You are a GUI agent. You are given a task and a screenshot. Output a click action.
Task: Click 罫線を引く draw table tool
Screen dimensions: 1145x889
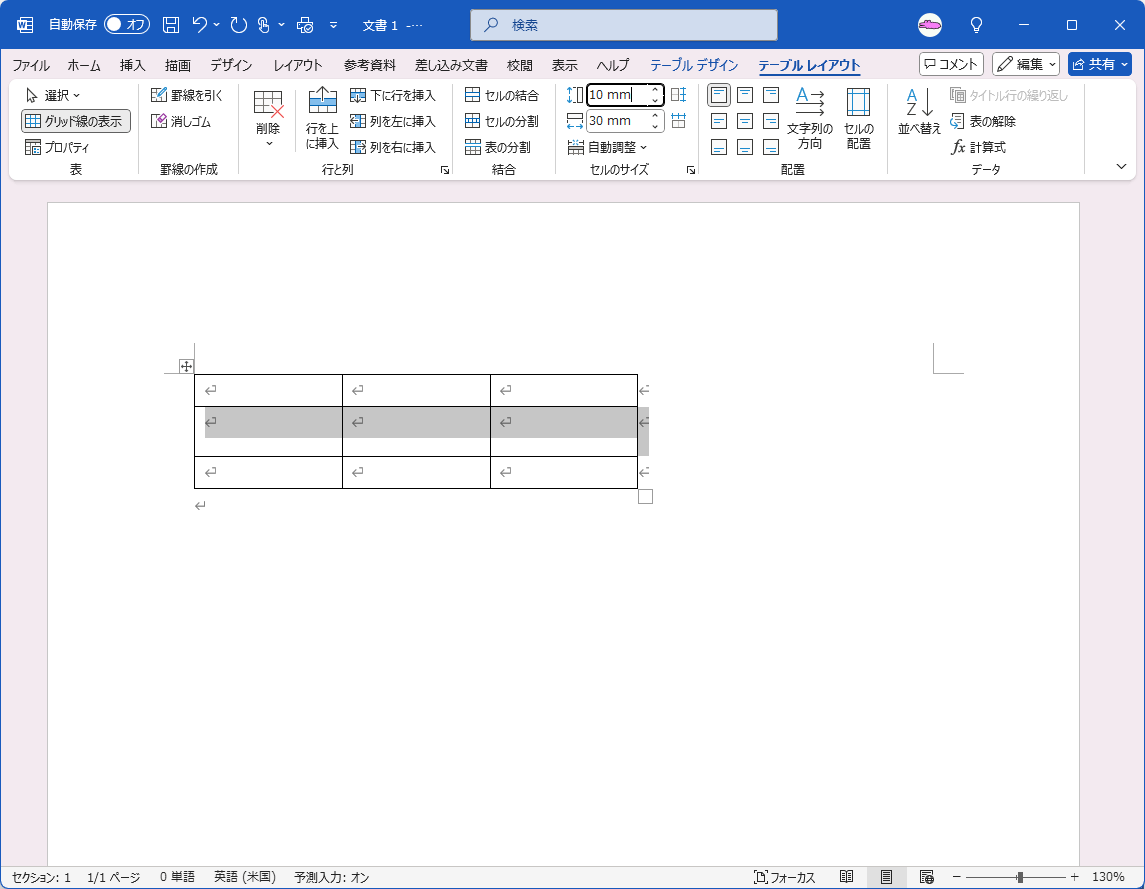[x=186, y=95]
